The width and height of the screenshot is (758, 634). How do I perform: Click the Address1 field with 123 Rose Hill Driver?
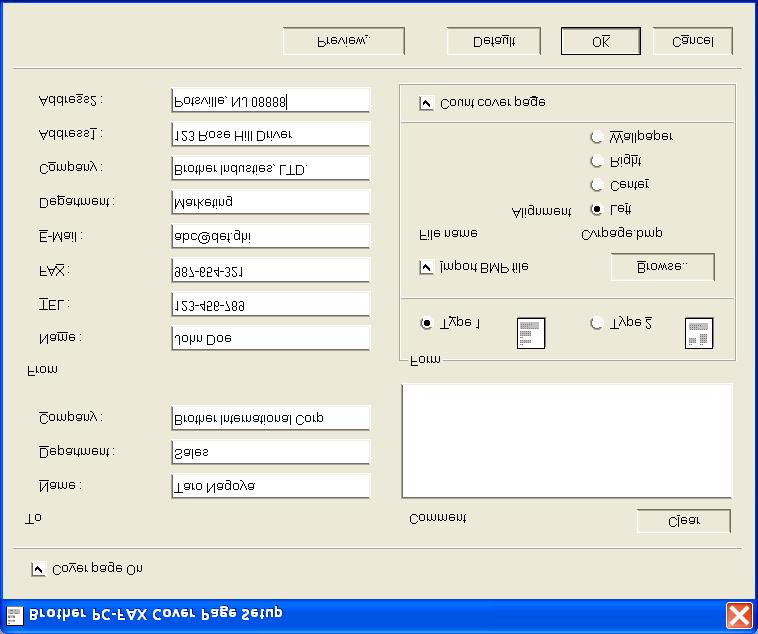coord(271,134)
